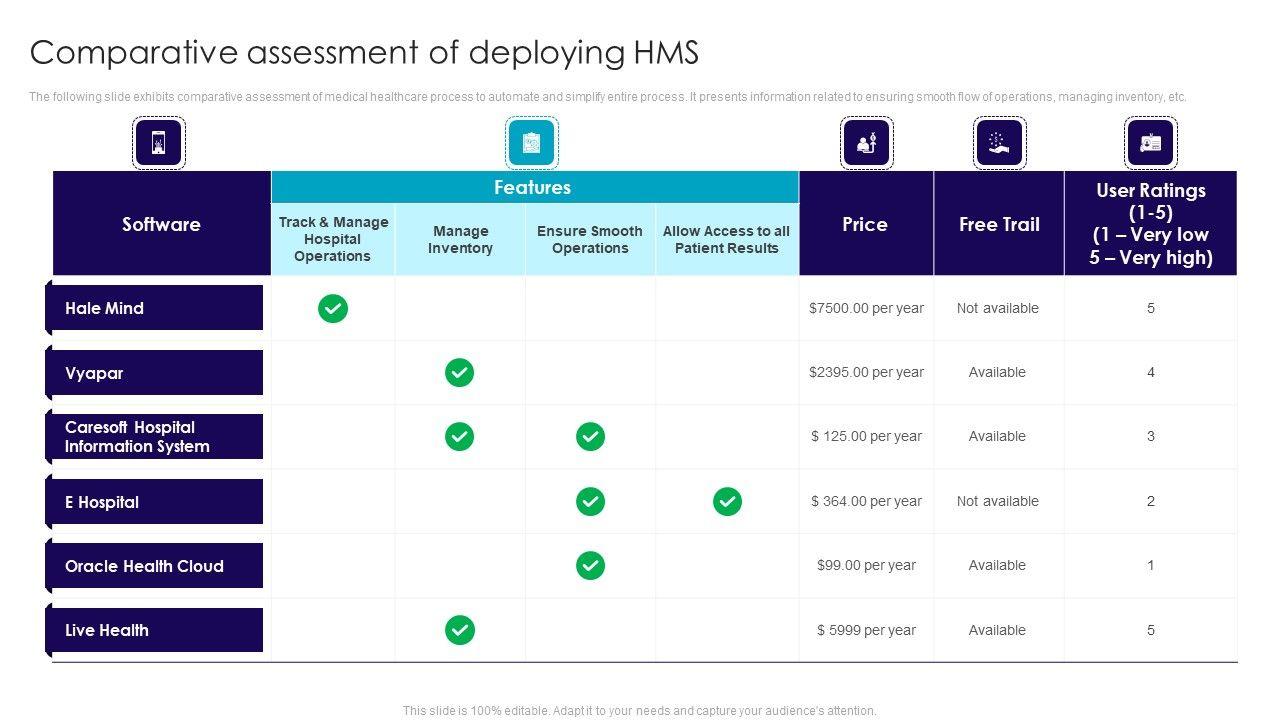Click the mobile phone icon above Software
The width and height of the screenshot is (1280, 720).
[x=159, y=143]
